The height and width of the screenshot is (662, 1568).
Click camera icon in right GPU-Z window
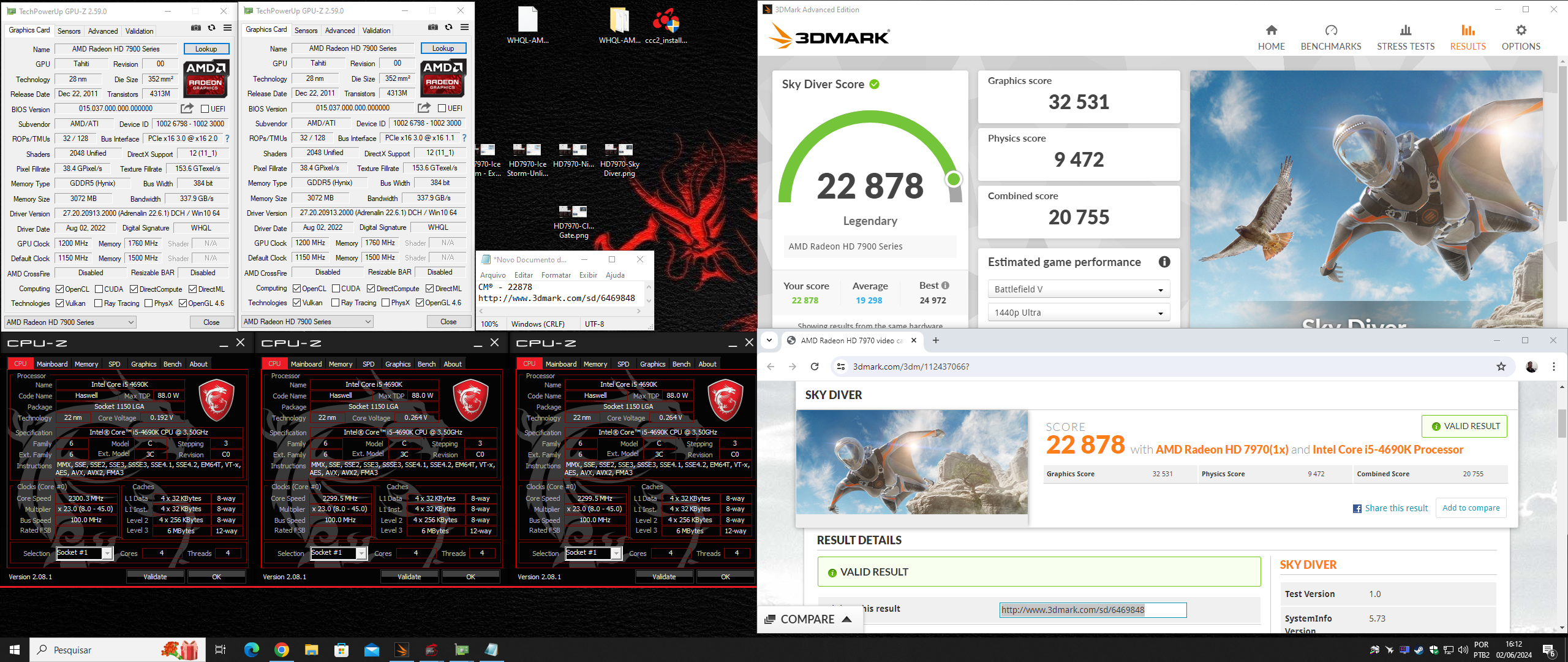(433, 27)
